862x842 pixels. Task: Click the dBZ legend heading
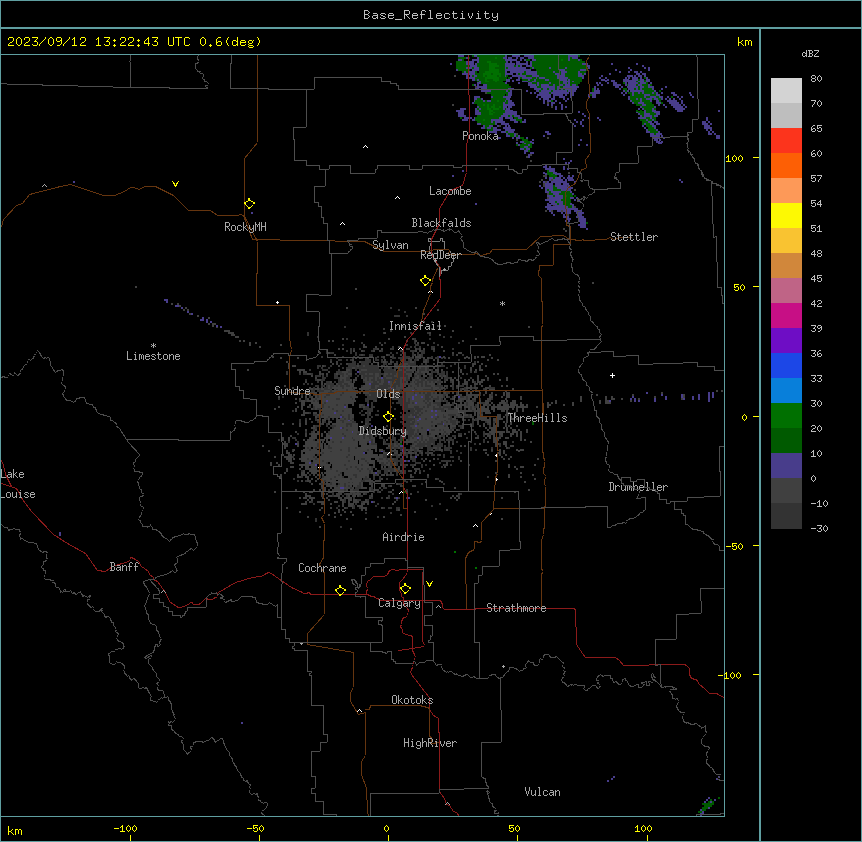810,54
